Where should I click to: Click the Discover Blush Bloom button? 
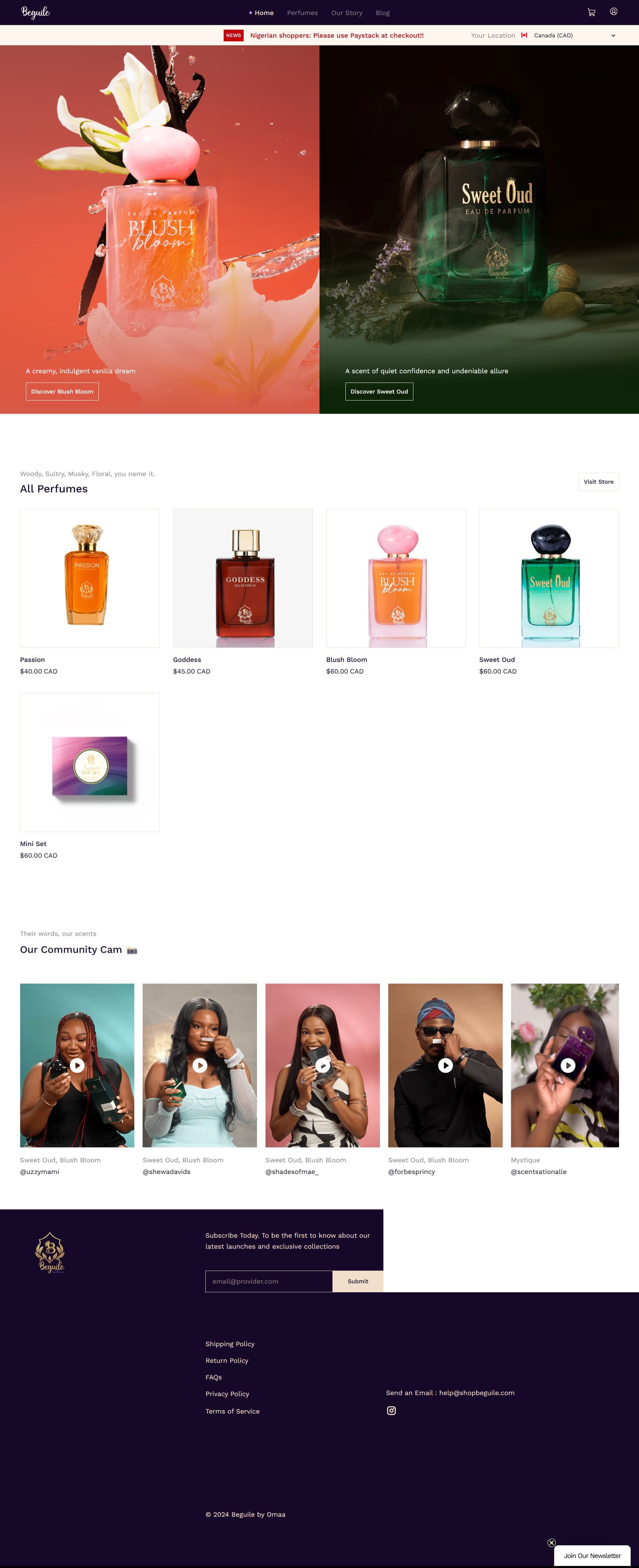click(x=62, y=391)
